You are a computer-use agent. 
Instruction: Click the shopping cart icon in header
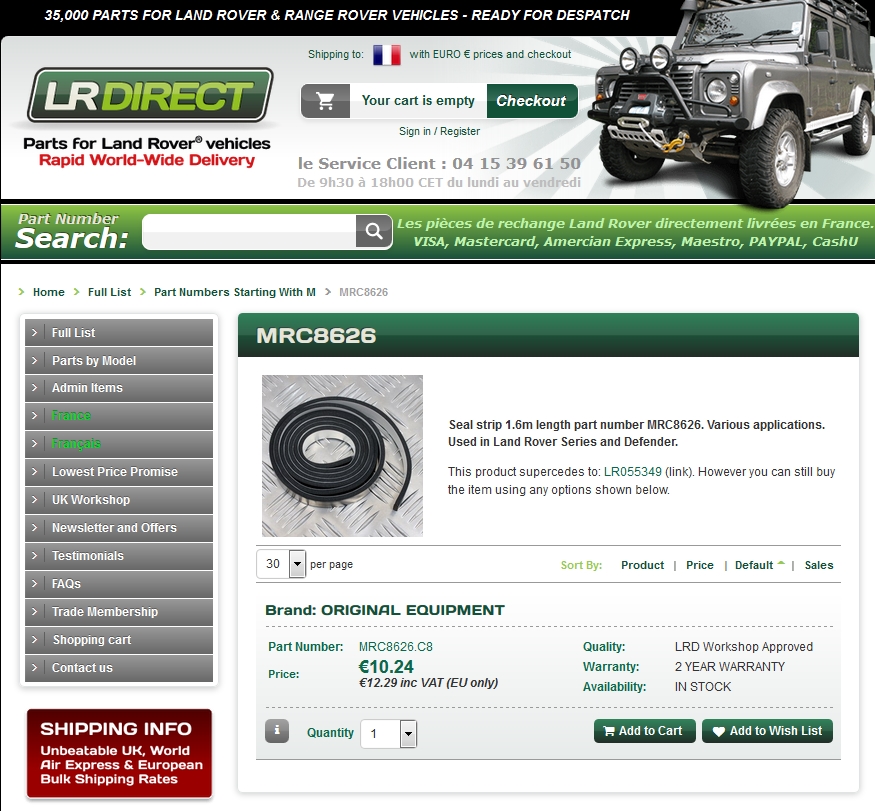(x=325, y=101)
